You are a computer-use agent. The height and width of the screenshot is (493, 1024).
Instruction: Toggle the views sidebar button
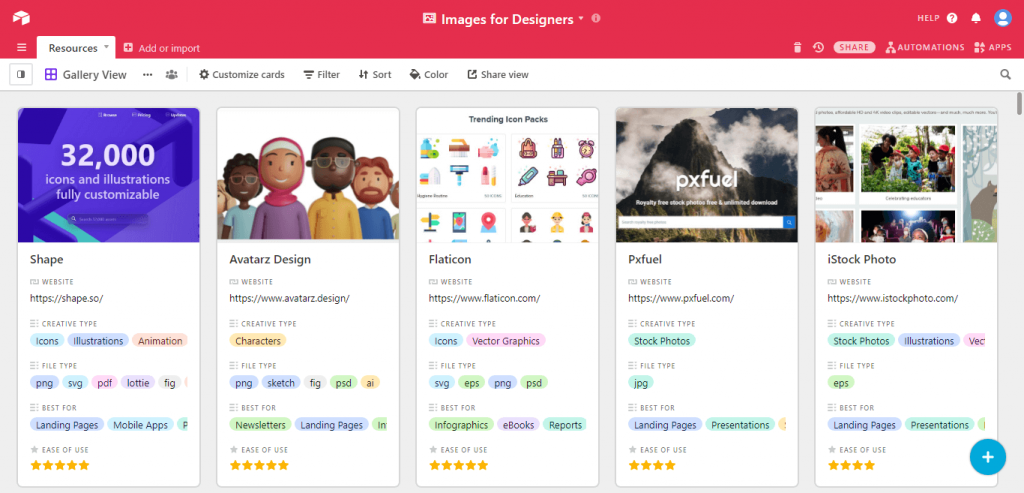pos(21,74)
